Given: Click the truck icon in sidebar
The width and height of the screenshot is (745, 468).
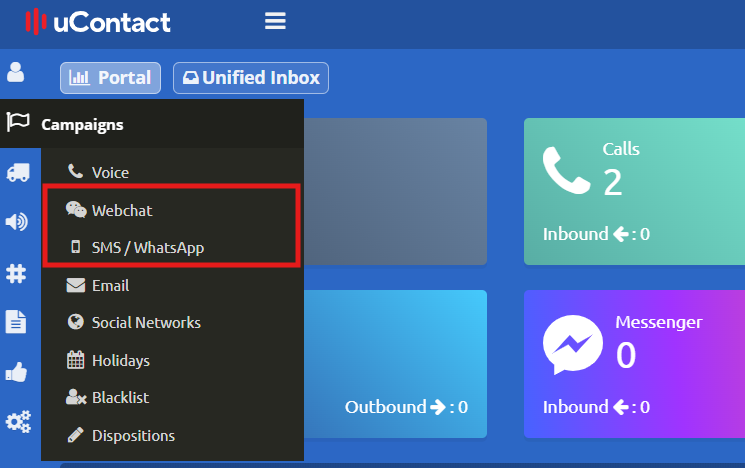Looking at the screenshot, I should 17,173.
